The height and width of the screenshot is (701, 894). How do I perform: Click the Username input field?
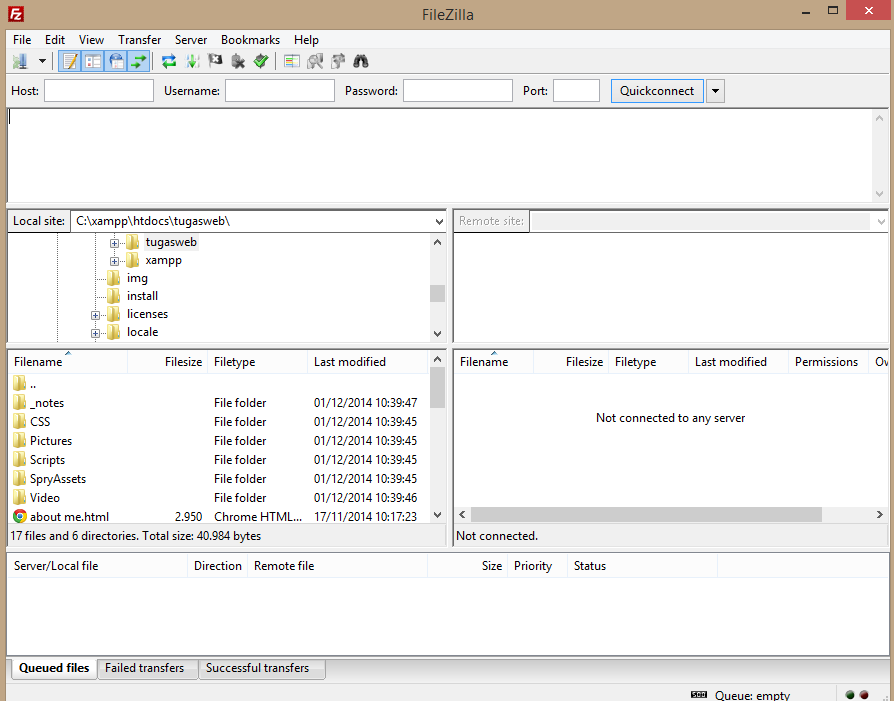[280, 91]
